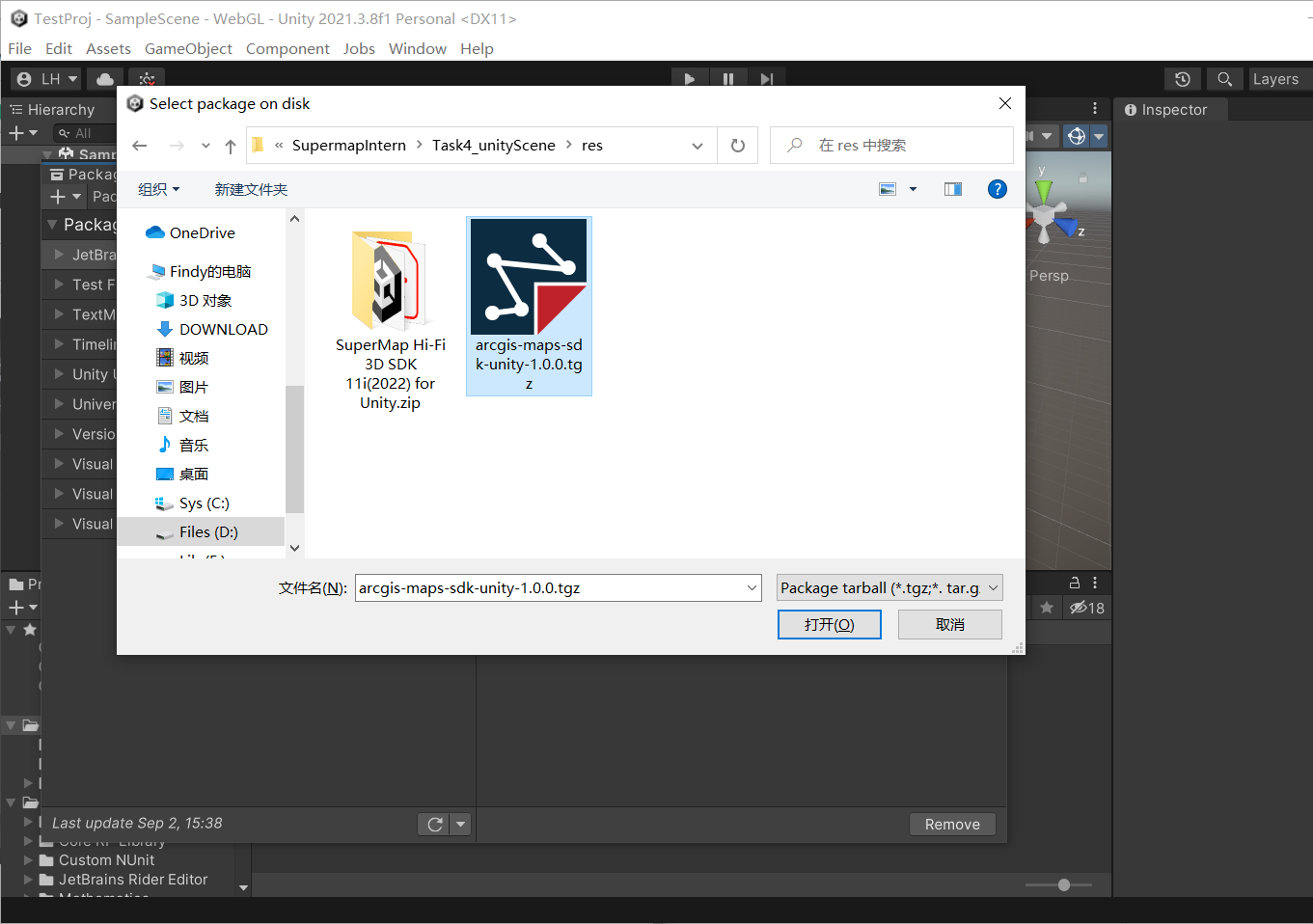
Task: Select 视频 videos folder in sidebar
Action: pyautogui.click(x=183, y=358)
